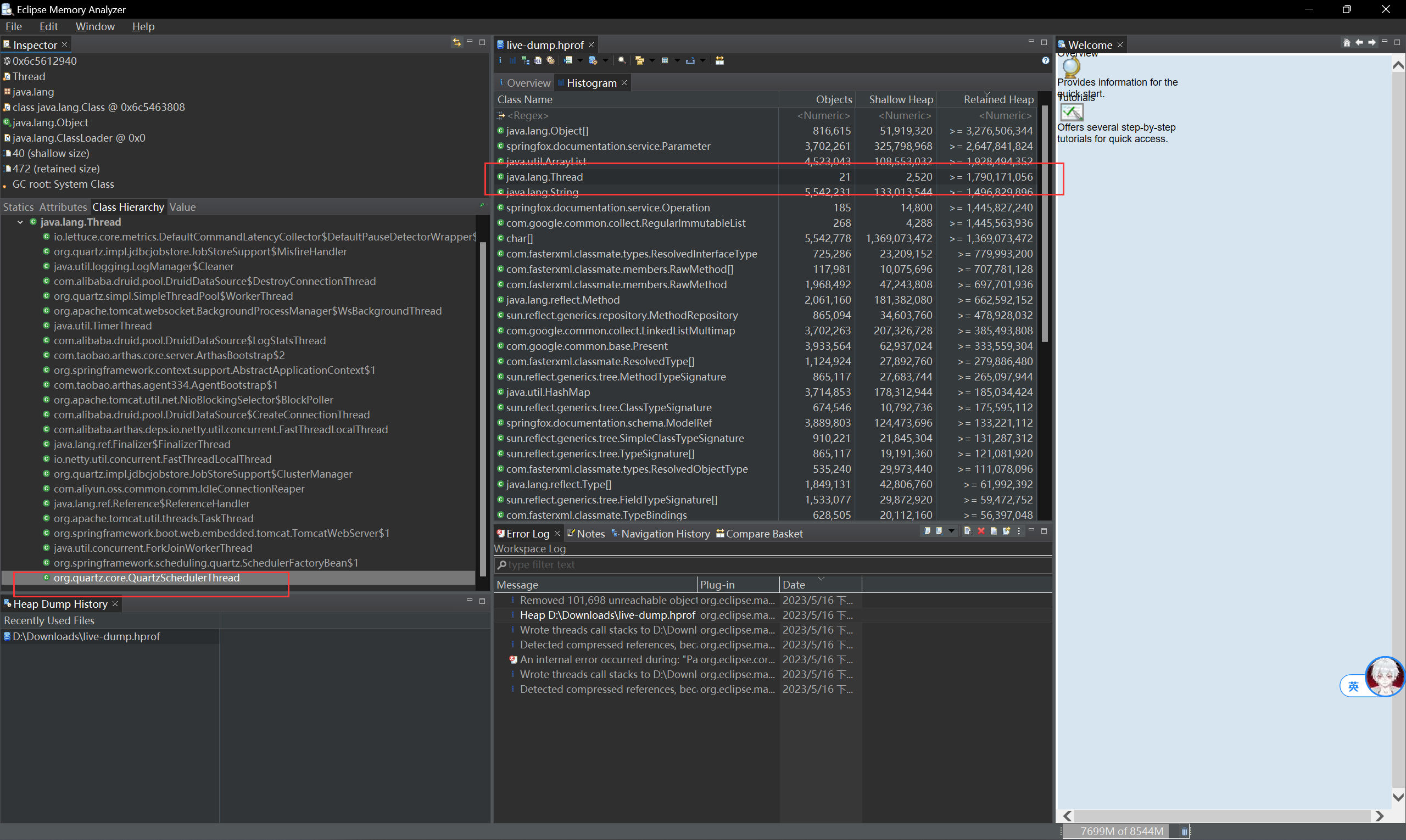Viewport: 1406px width, 840px height.
Task: Open the Window menu
Action: click(94, 26)
